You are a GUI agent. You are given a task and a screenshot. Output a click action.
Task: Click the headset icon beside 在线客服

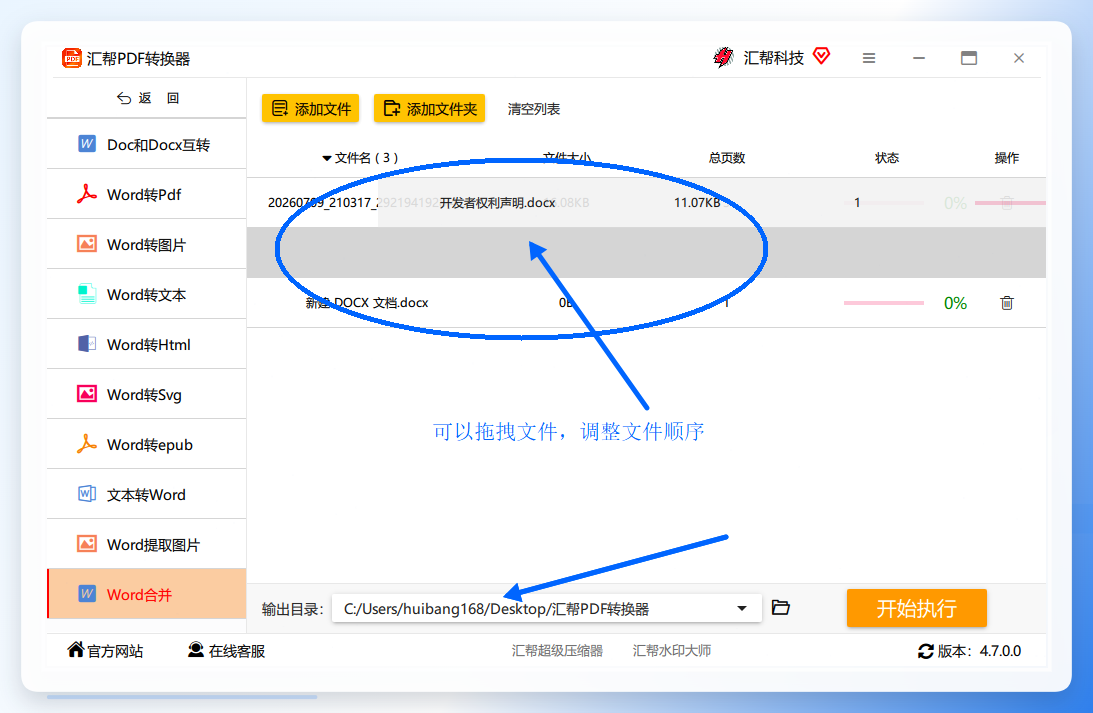click(x=196, y=650)
